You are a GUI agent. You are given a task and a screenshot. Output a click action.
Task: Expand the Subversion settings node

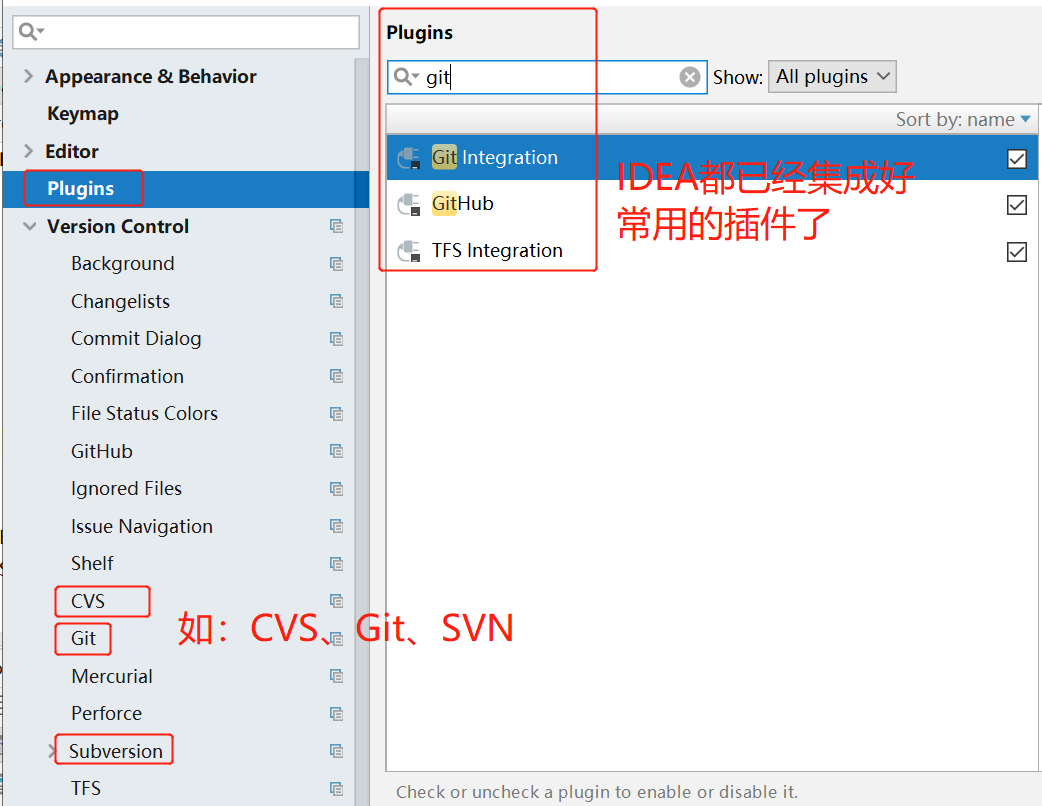[52, 752]
